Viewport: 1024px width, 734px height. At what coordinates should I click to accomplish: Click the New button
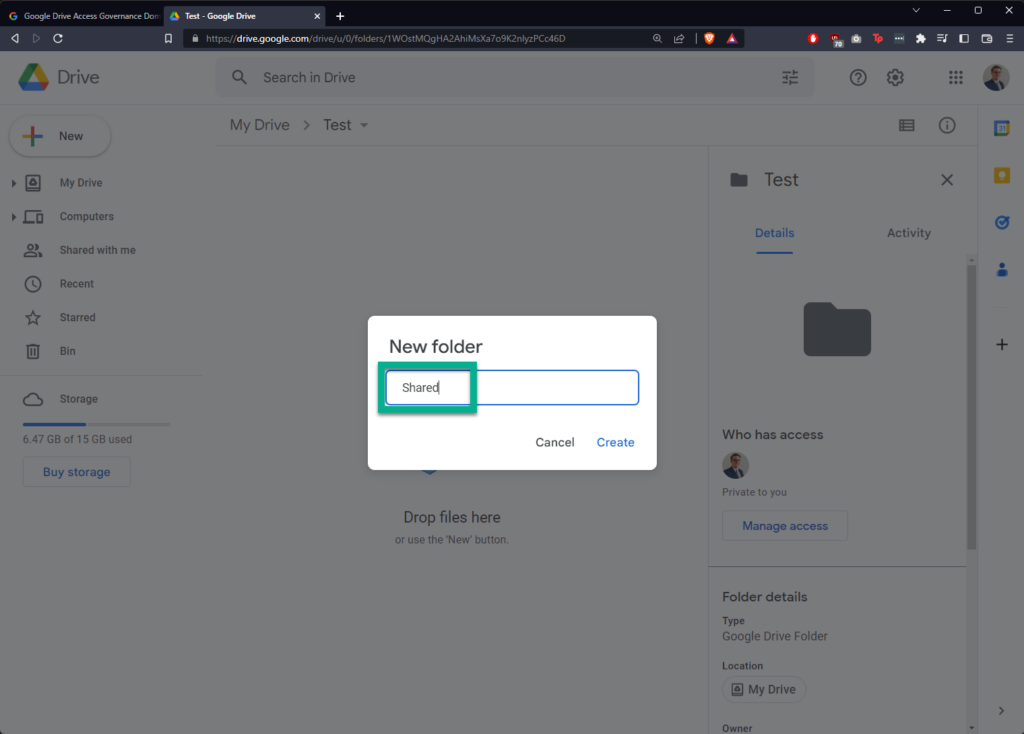(60, 136)
